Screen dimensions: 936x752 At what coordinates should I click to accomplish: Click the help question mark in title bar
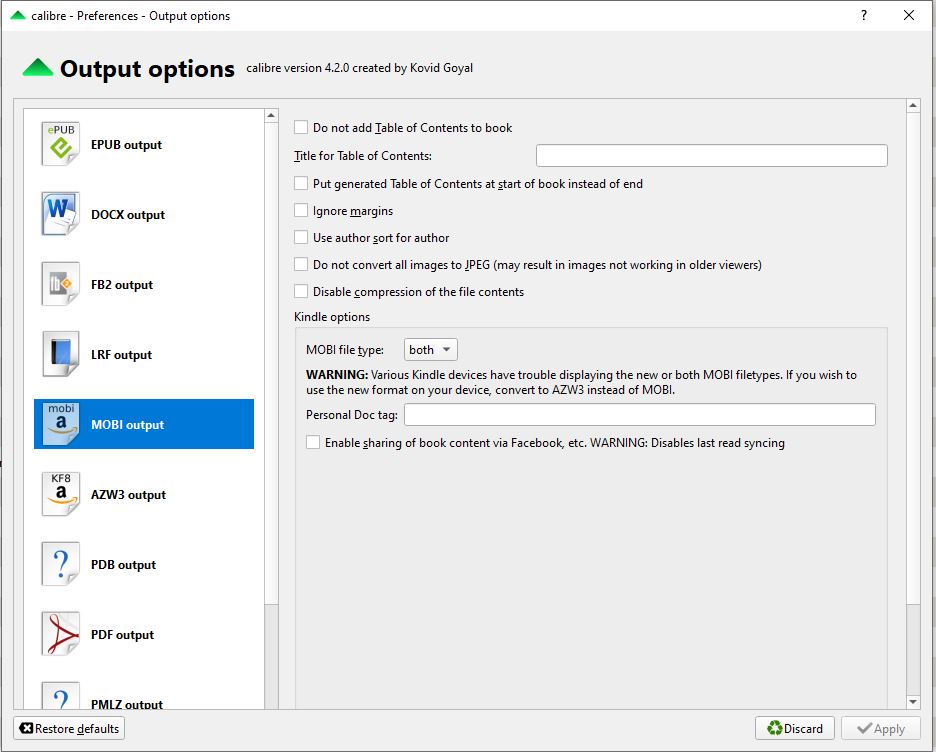864,16
